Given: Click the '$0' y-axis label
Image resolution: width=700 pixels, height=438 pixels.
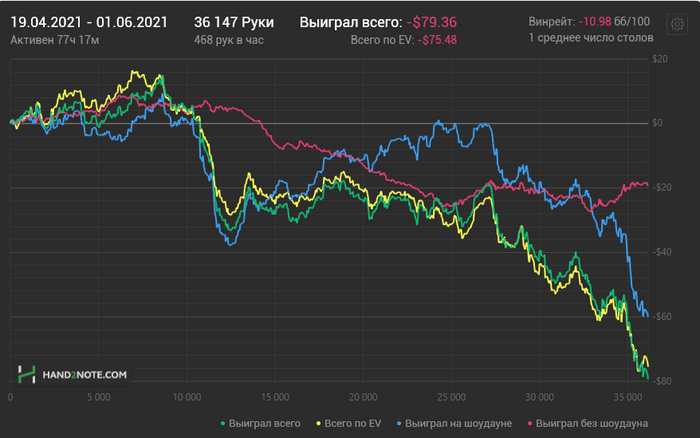Looking at the screenshot, I should 657,123.
